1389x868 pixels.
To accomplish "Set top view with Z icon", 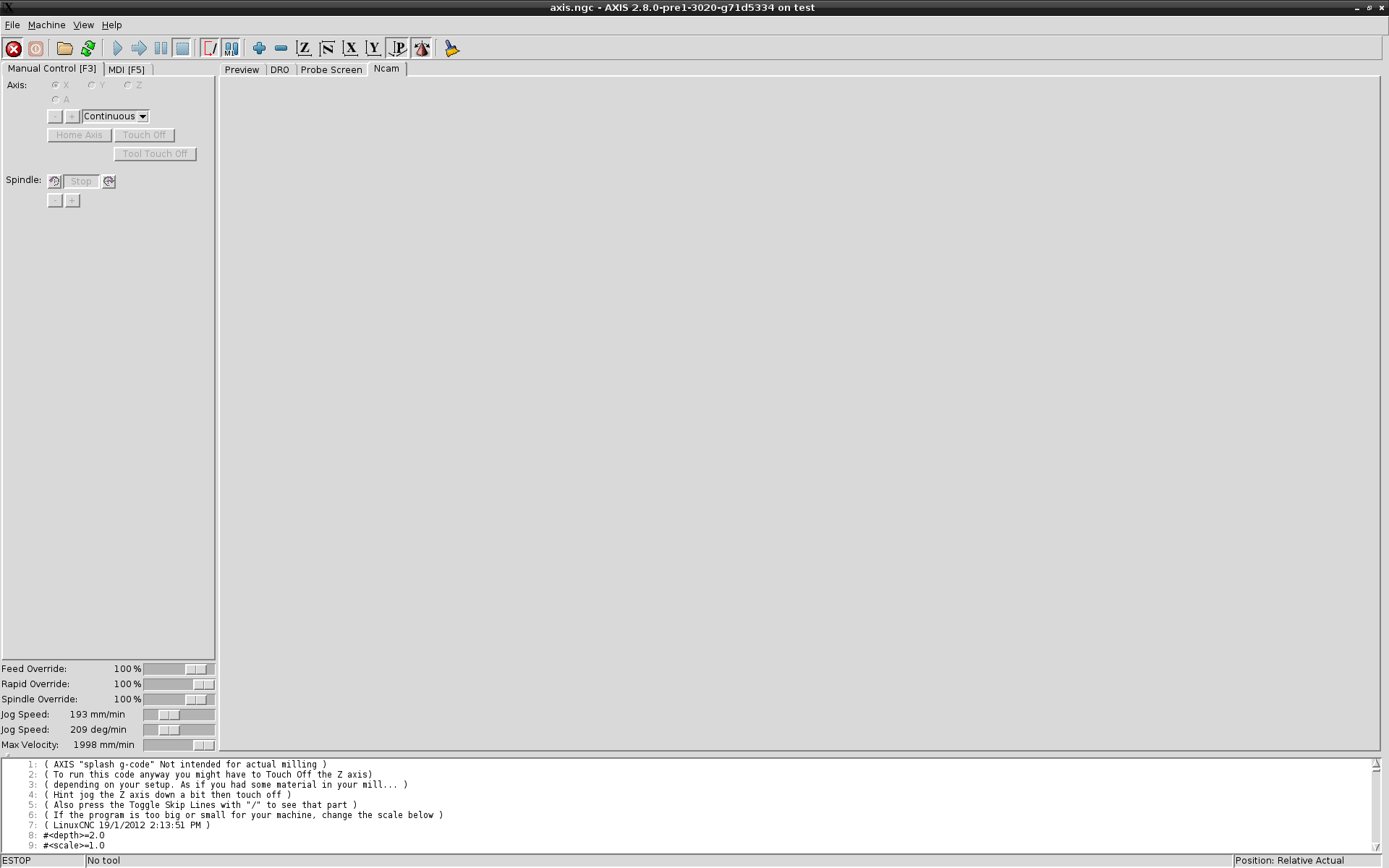I will [304, 48].
